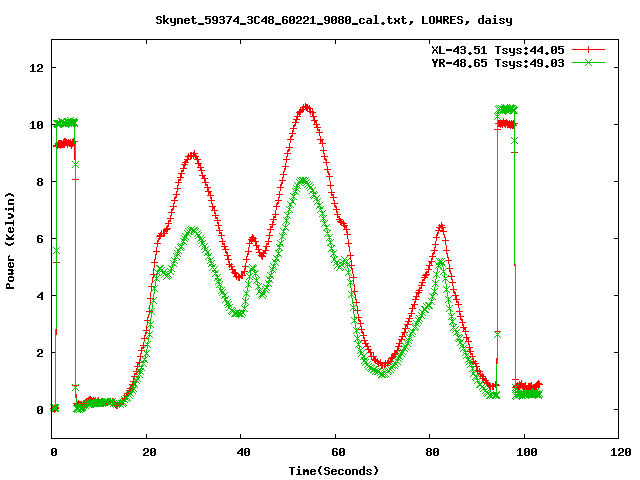The width and height of the screenshot is (640, 480).
Task: Click the x-axis tick label 20
Action: point(149,452)
